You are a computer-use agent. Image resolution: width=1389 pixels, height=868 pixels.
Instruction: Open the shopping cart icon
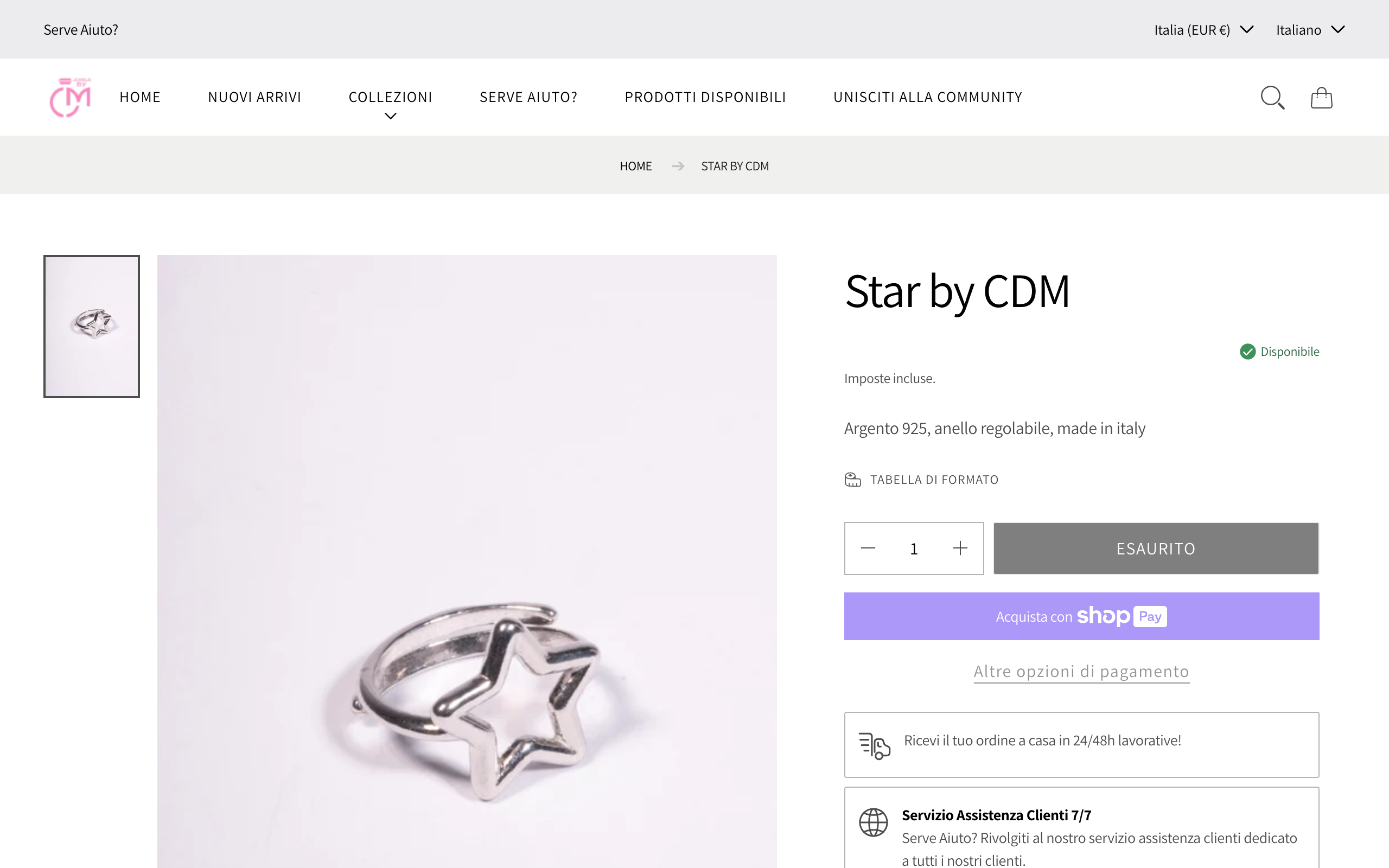coord(1321,97)
